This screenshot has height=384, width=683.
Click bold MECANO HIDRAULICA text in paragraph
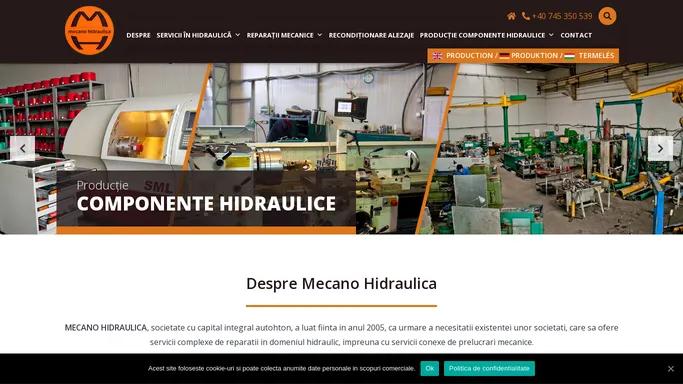(106, 327)
